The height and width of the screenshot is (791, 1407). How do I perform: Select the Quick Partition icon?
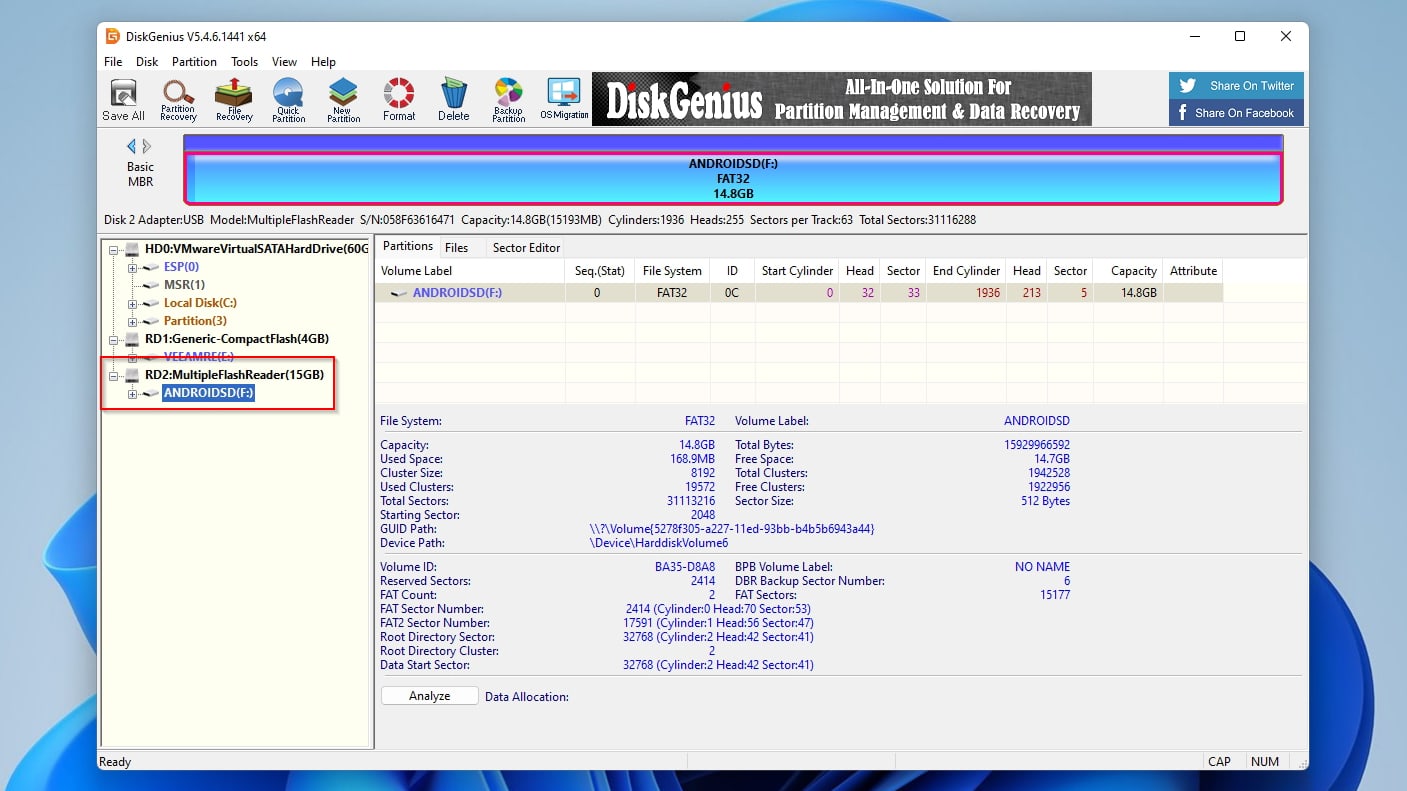pyautogui.click(x=288, y=98)
